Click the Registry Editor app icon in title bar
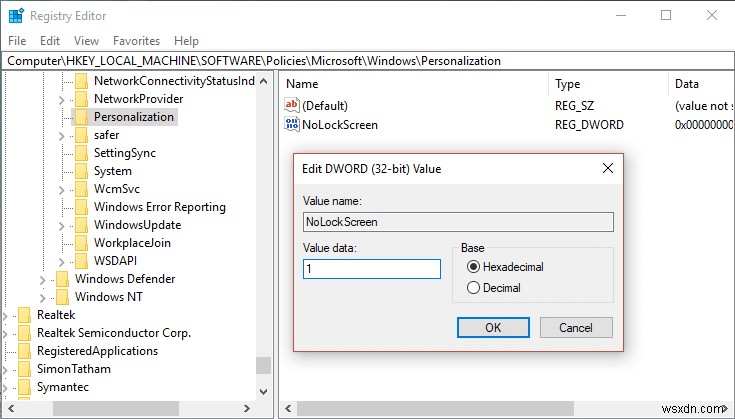735x419 pixels. pyautogui.click(x=15, y=16)
